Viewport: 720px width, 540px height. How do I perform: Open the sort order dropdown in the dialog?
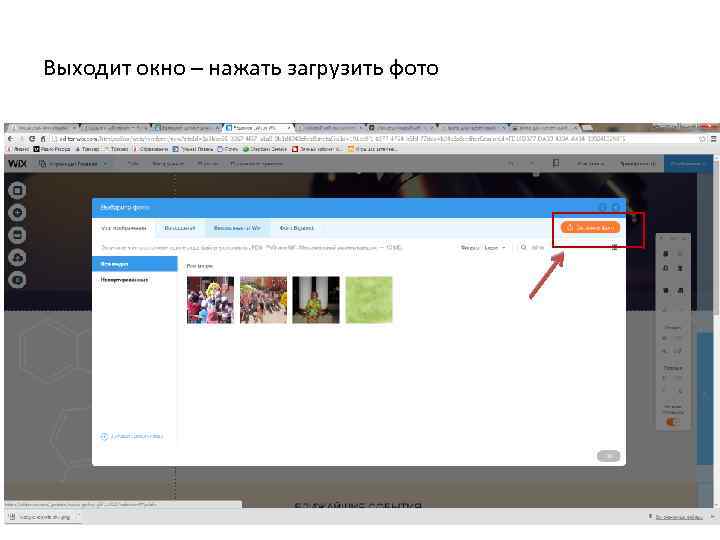click(483, 248)
